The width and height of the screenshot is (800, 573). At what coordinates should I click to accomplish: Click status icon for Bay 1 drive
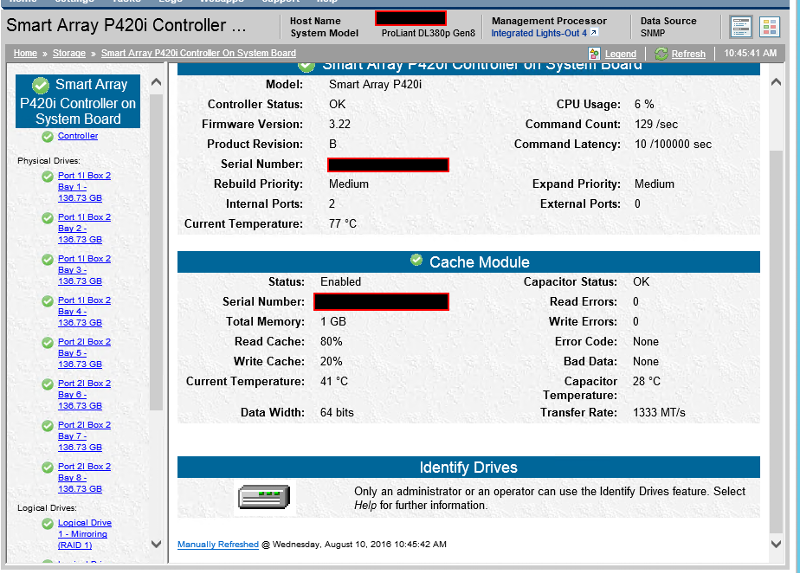pos(47,177)
